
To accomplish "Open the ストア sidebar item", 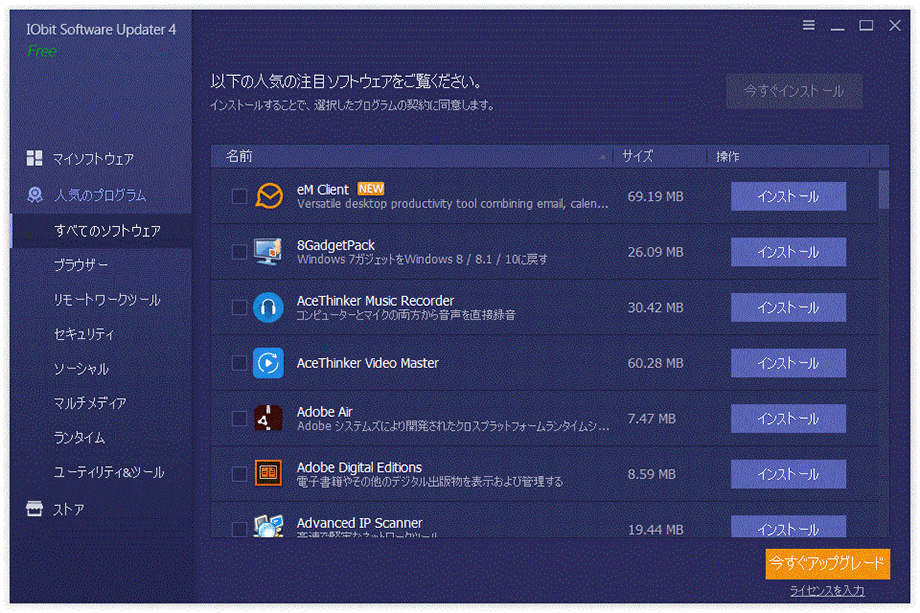I will point(69,510).
